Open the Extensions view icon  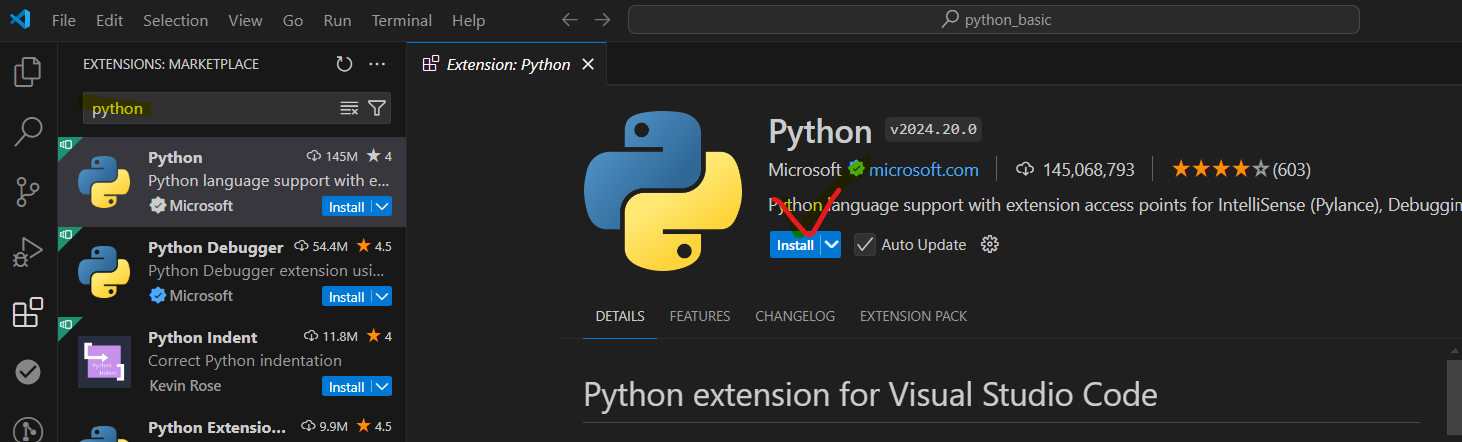[x=28, y=312]
